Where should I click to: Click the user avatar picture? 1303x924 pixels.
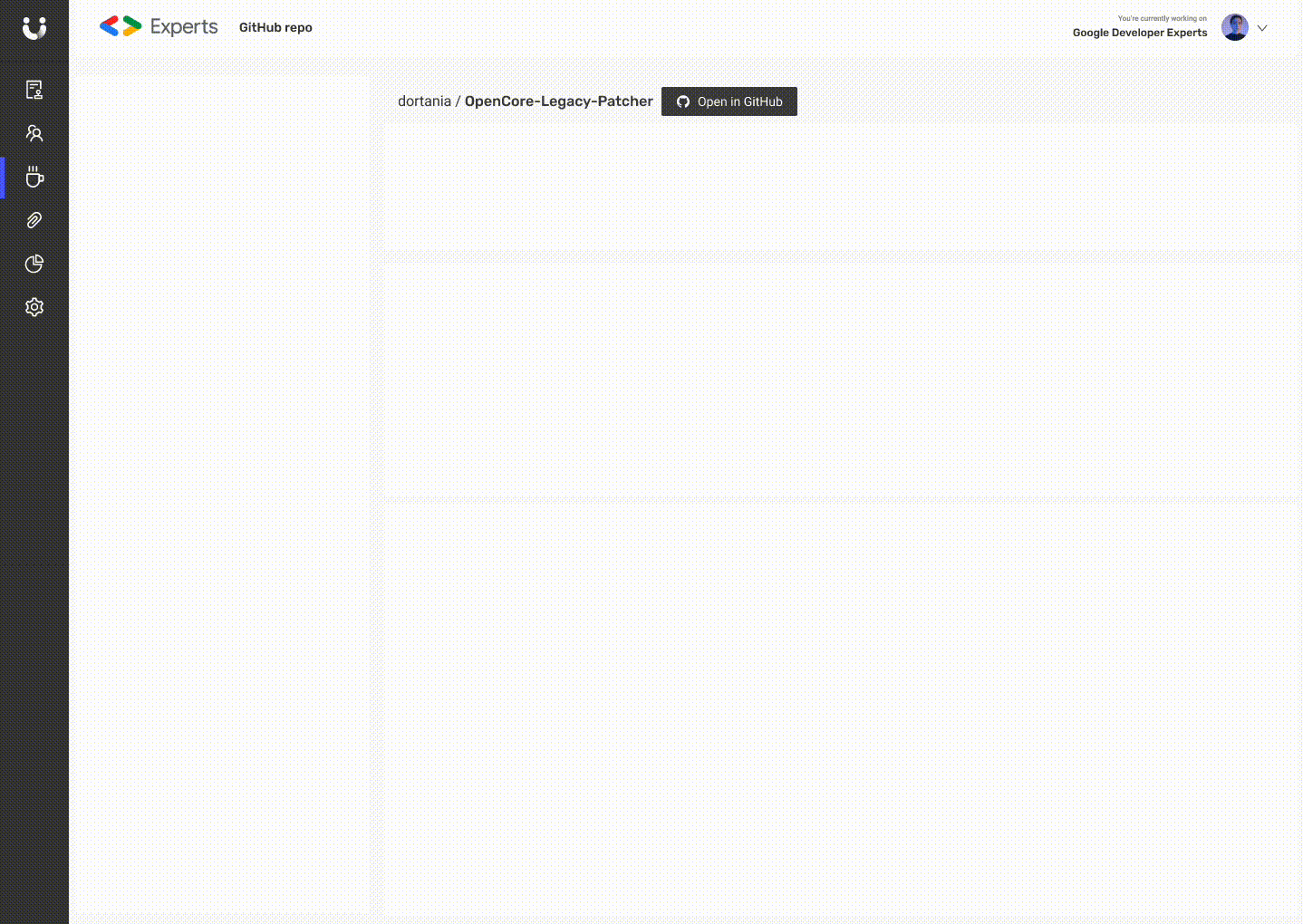click(1235, 27)
